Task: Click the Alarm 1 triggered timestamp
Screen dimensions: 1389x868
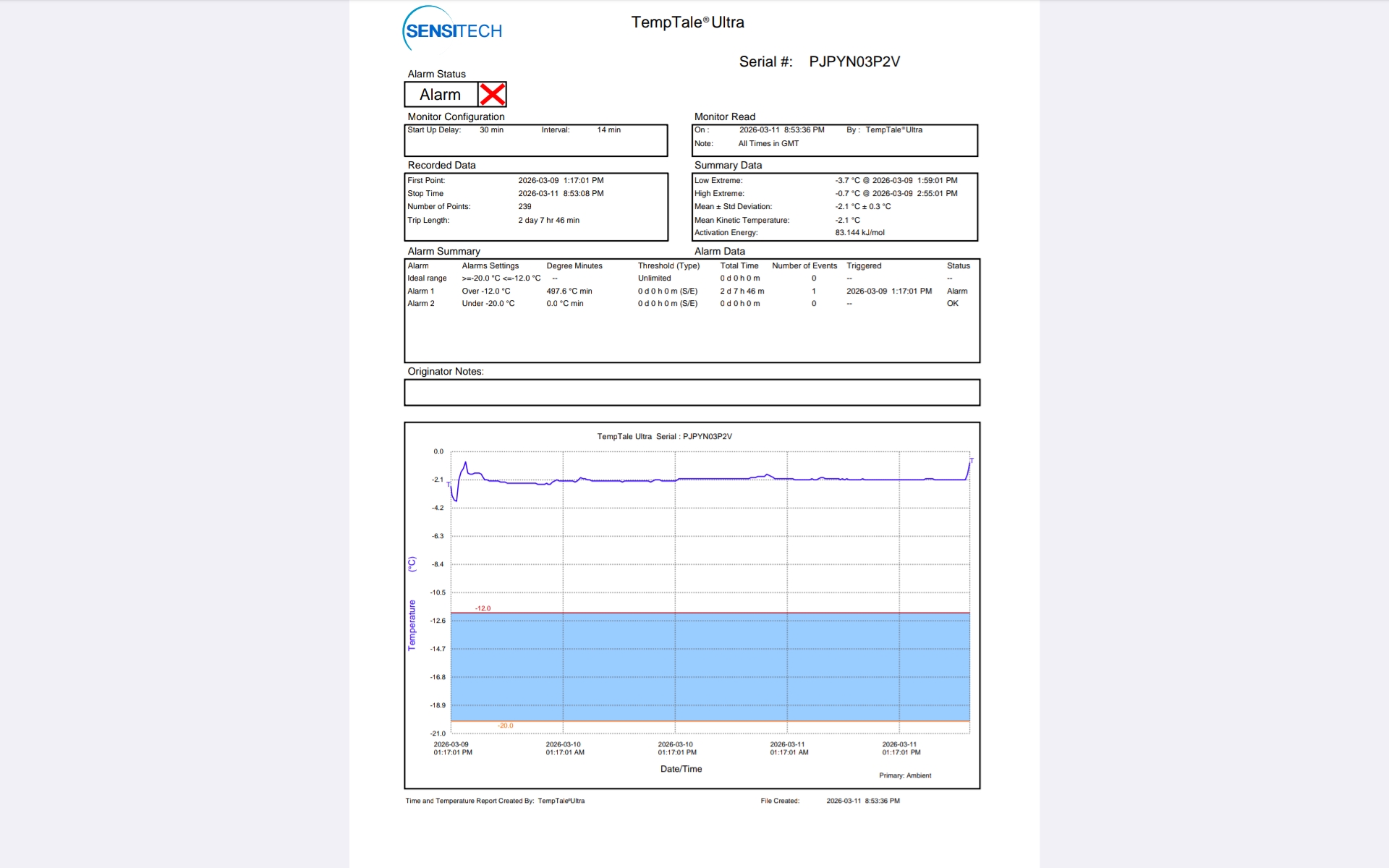Action: [888, 292]
